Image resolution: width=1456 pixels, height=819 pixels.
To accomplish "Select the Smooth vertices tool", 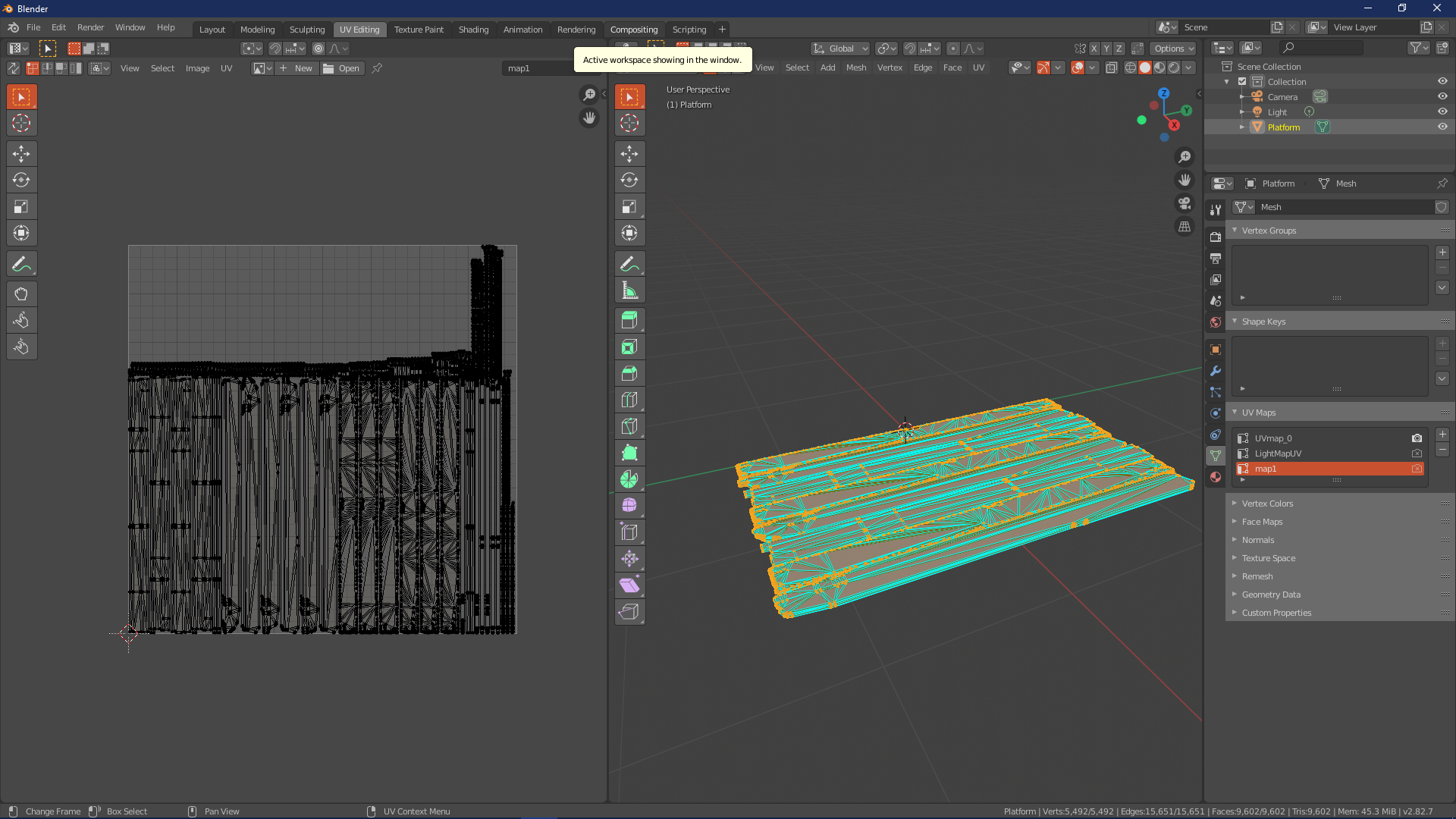I will coord(629,506).
